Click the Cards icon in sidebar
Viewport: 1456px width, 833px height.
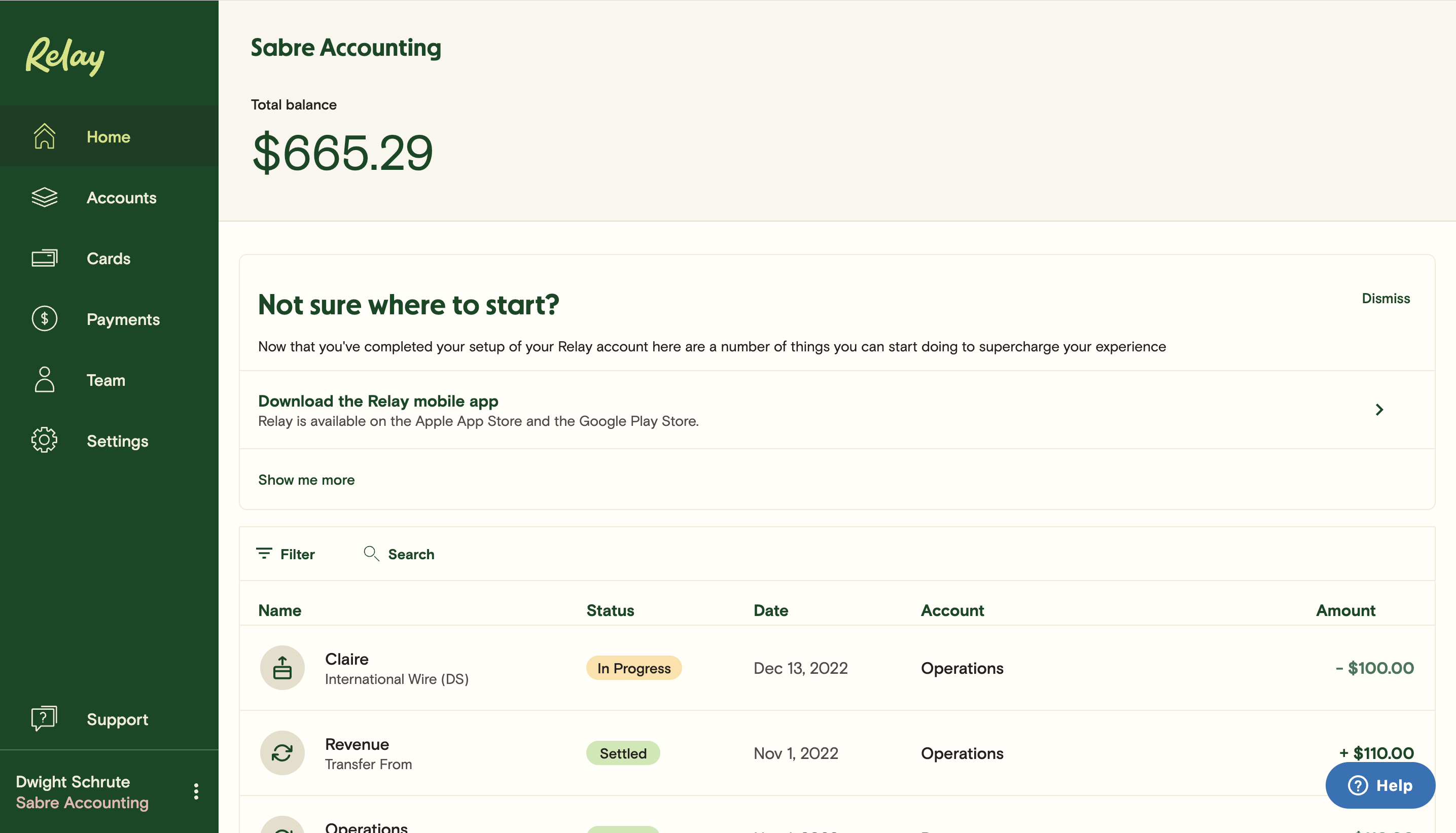(44, 258)
